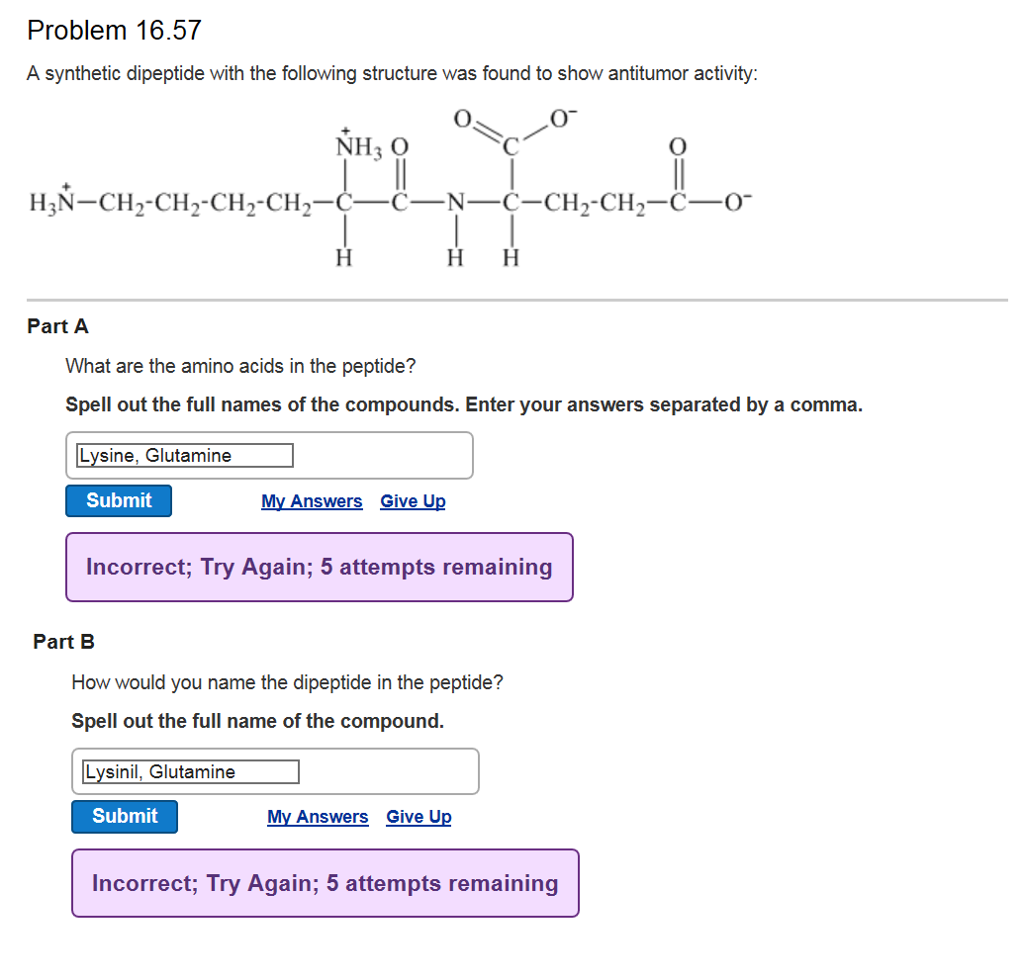The height and width of the screenshot is (980, 1024).
Task: Click the Part A incorrect feedback banner
Action: pyautogui.click(x=319, y=567)
